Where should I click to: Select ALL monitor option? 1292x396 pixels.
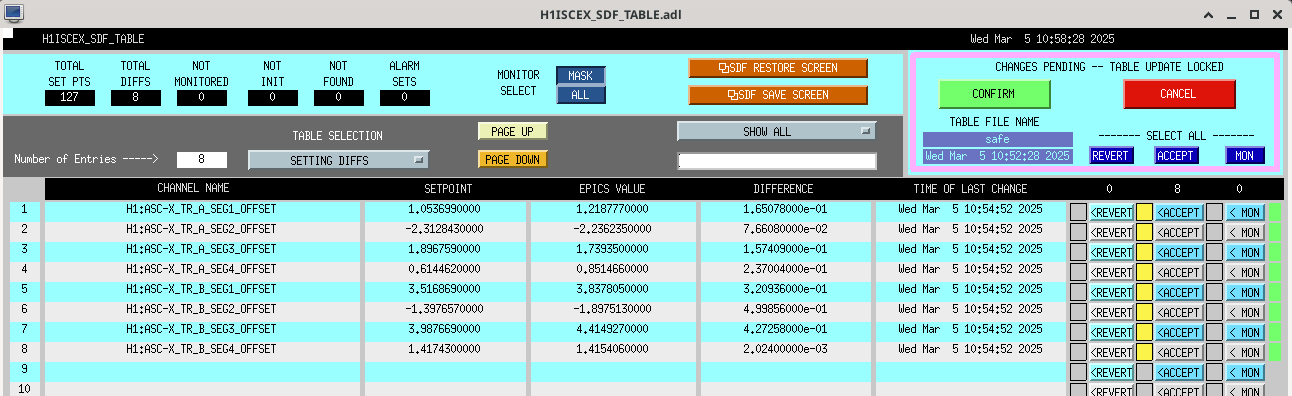click(x=580, y=94)
